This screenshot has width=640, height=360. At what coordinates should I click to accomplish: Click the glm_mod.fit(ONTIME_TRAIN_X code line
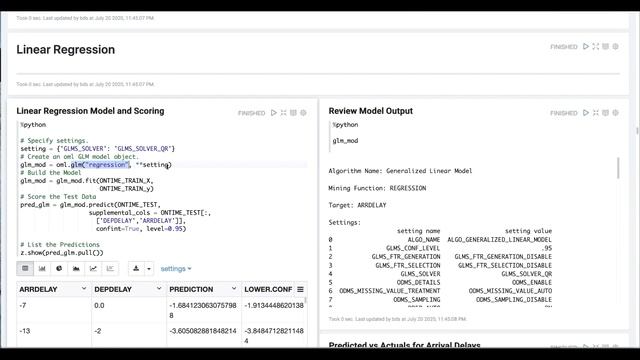pyautogui.click(x=87, y=180)
